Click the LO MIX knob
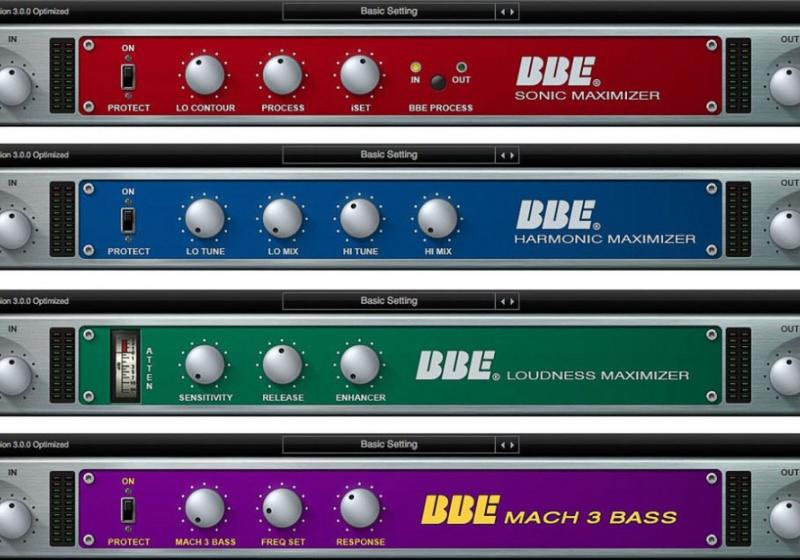 coord(282,218)
